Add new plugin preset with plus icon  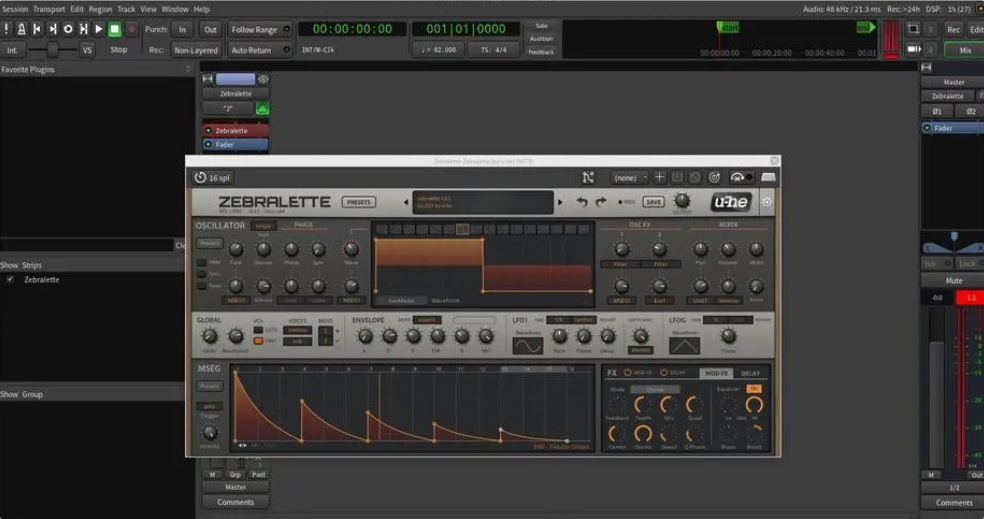[x=660, y=178]
